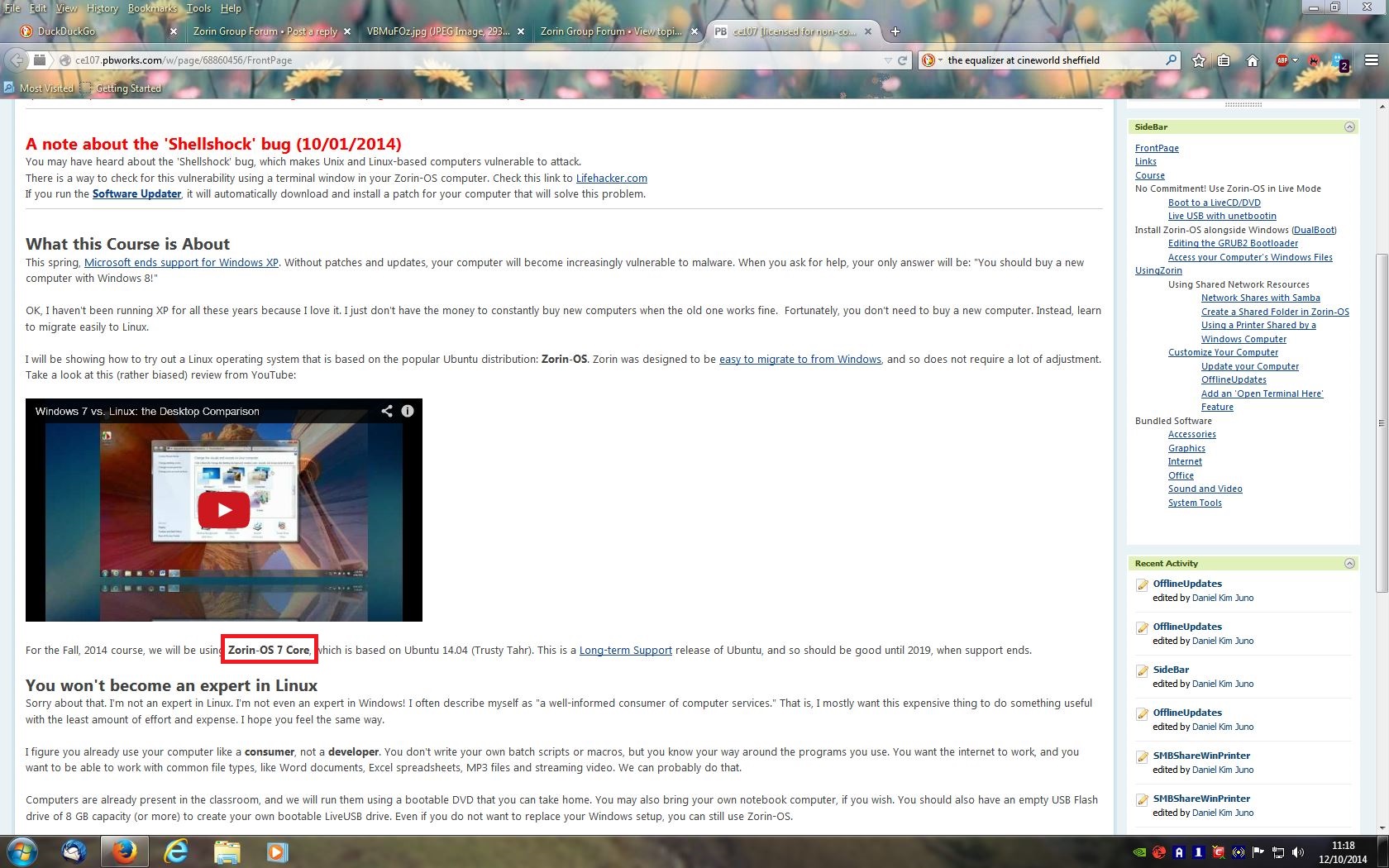The width and height of the screenshot is (1389, 868).
Task: Open the URL history dropdown arrow
Action: (888, 60)
